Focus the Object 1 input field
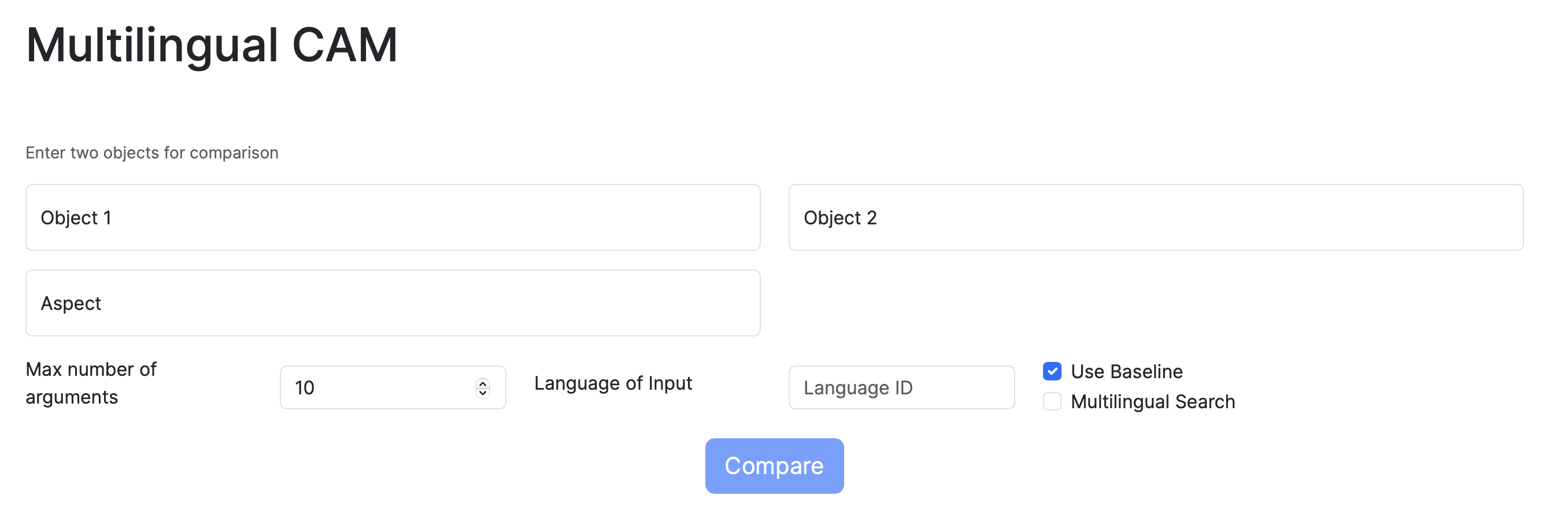The height and width of the screenshot is (525, 1568). [x=393, y=217]
